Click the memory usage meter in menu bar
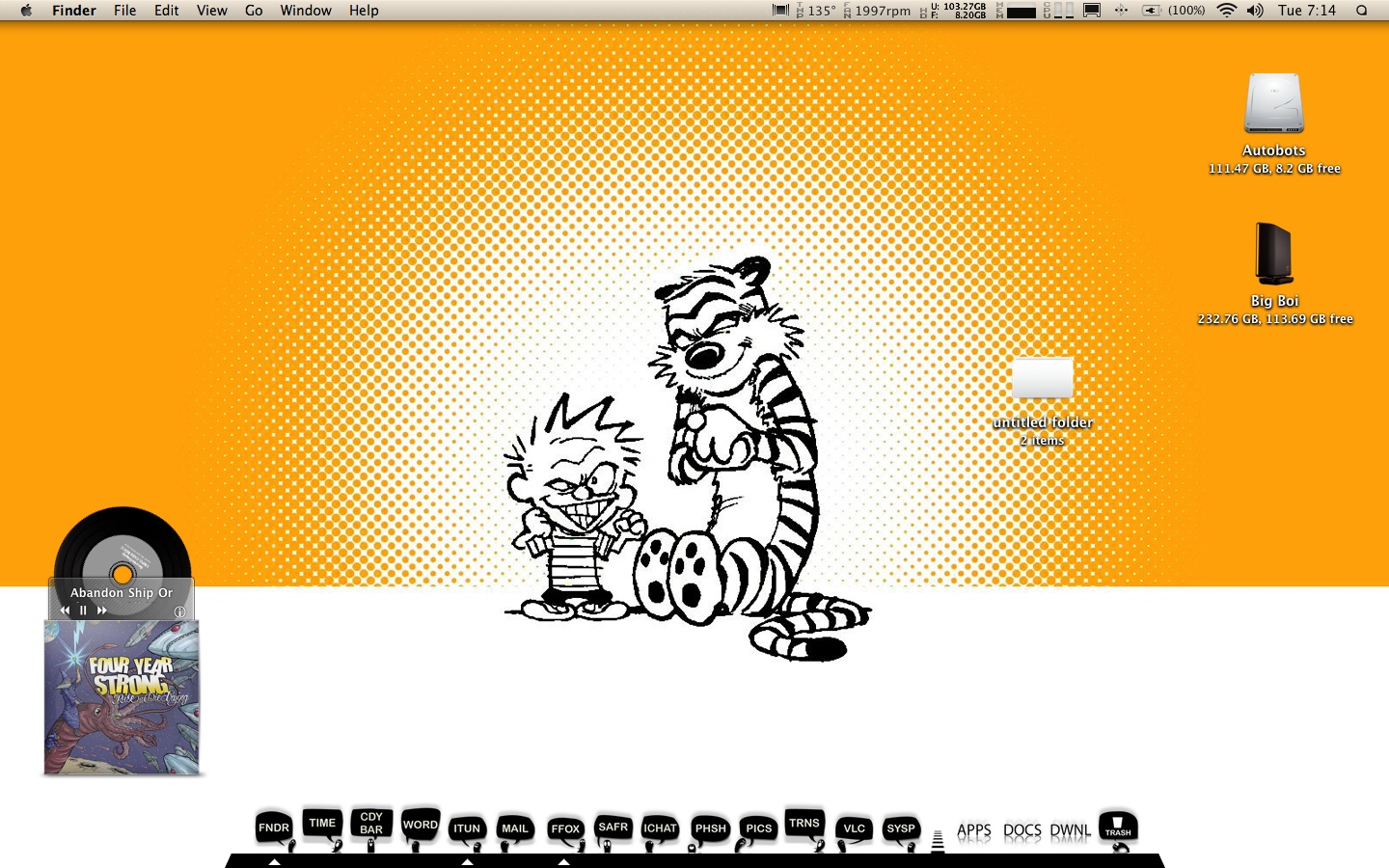The height and width of the screenshot is (868, 1389). [1016, 11]
